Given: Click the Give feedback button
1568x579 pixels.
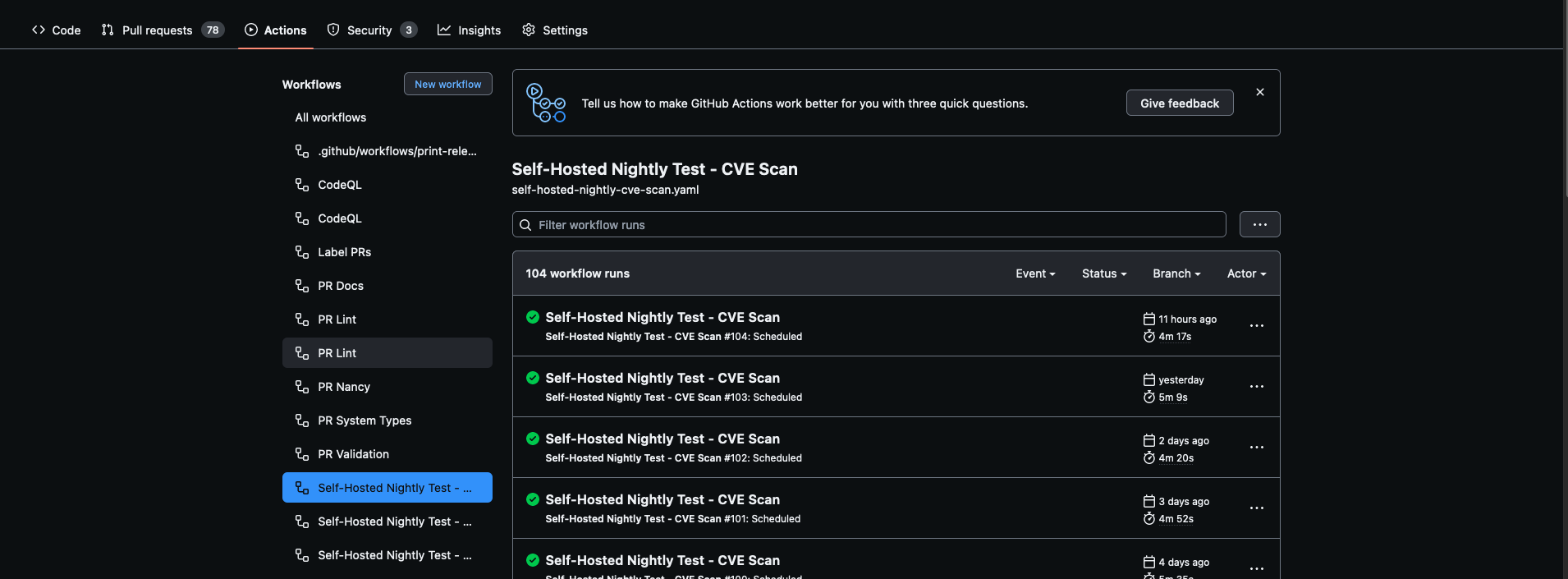Looking at the screenshot, I should click(1180, 103).
